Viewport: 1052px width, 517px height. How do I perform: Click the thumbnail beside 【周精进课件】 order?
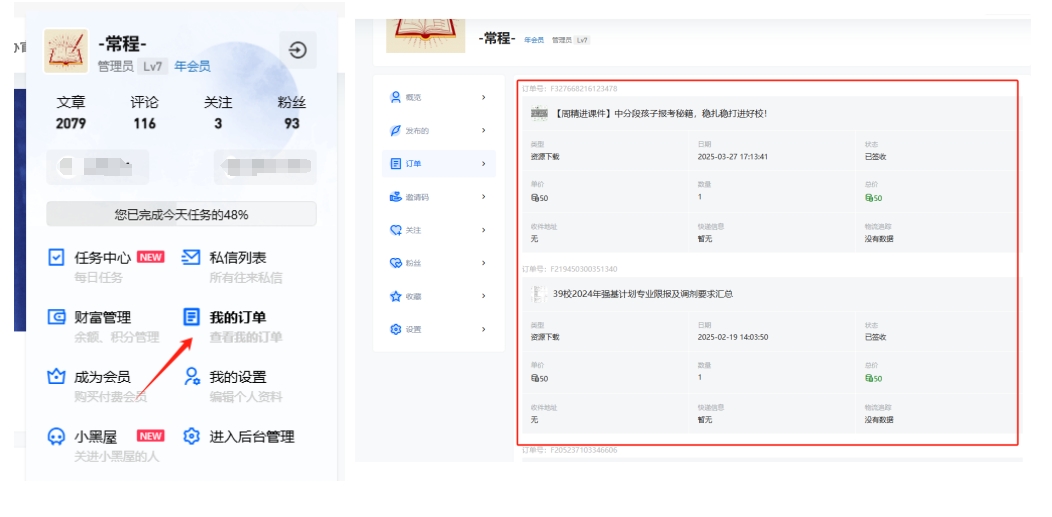[539, 113]
